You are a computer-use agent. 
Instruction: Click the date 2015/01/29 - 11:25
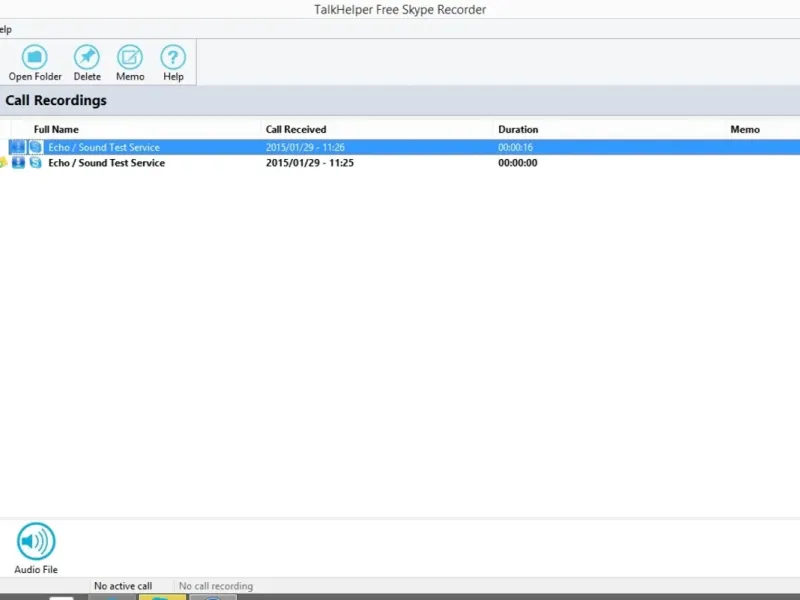pyautogui.click(x=310, y=163)
